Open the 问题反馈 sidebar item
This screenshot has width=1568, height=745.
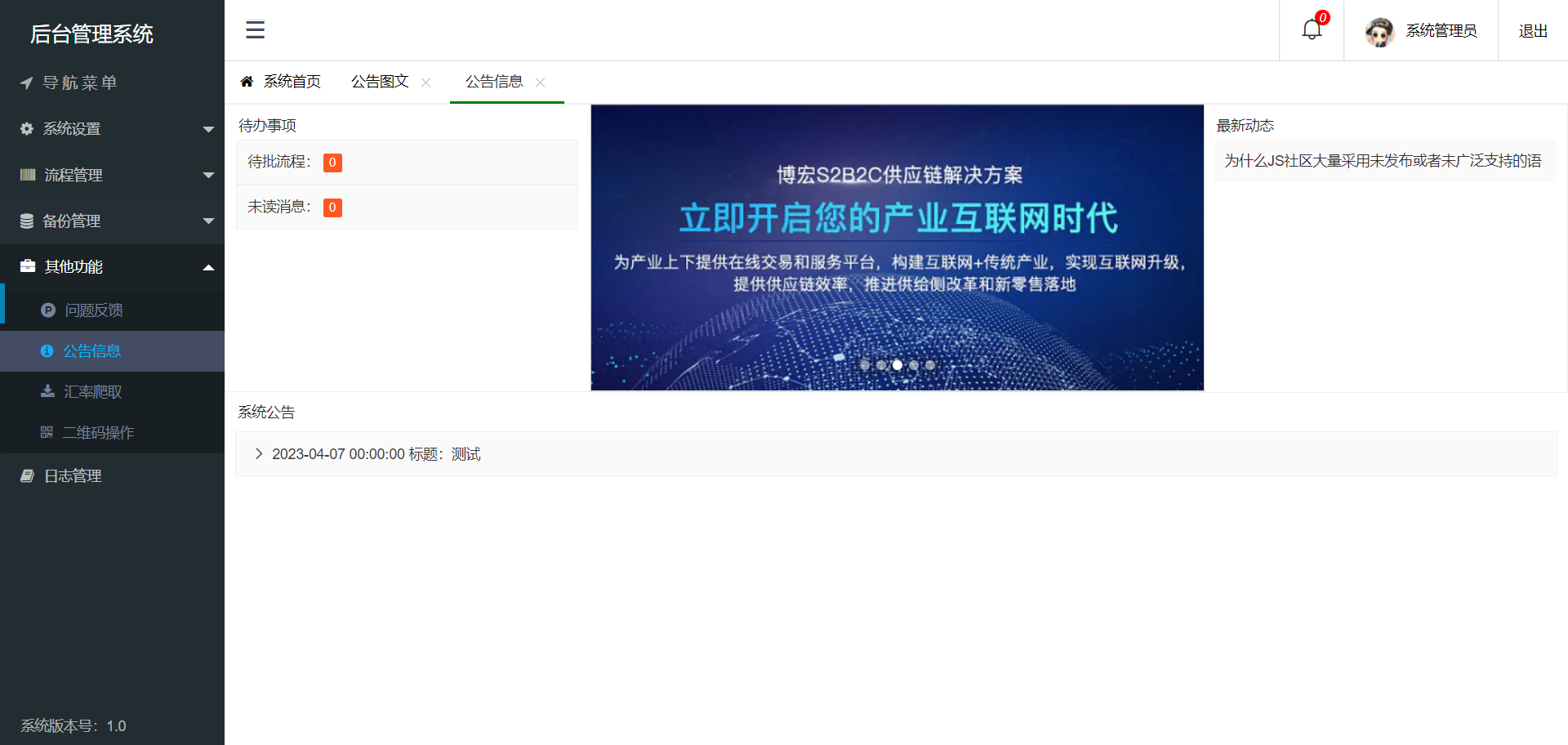[94, 310]
